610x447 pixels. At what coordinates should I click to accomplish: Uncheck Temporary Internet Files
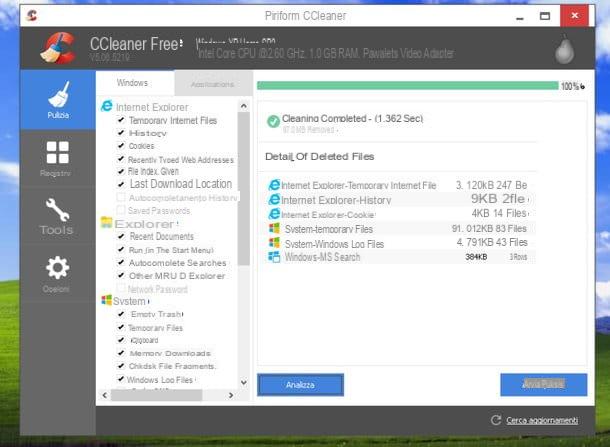coord(121,120)
